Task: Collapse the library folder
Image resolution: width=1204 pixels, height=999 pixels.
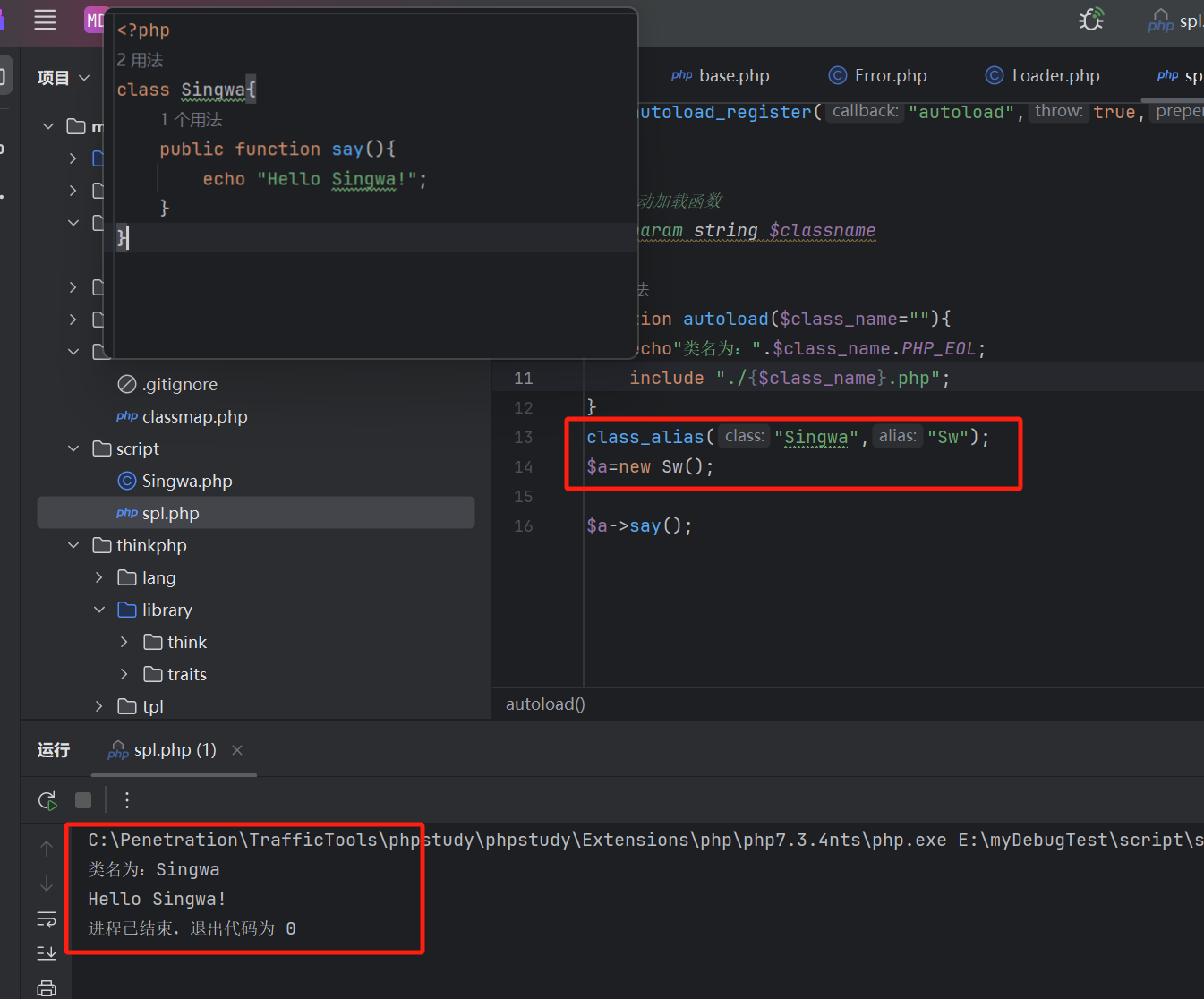Action: click(99, 610)
